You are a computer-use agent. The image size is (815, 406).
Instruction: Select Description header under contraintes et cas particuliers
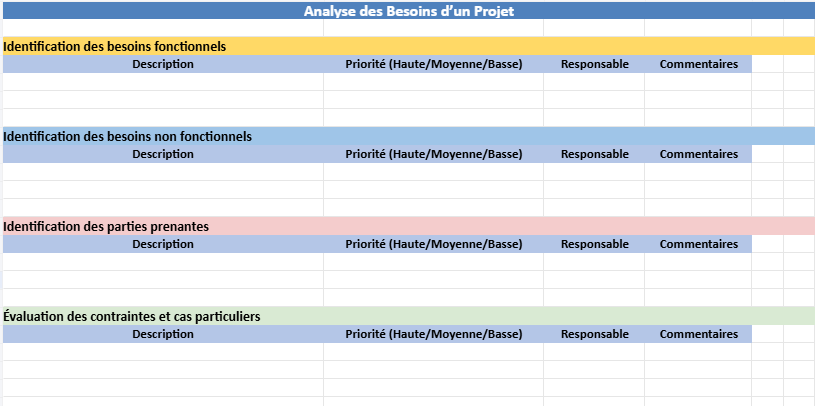tap(163, 334)
